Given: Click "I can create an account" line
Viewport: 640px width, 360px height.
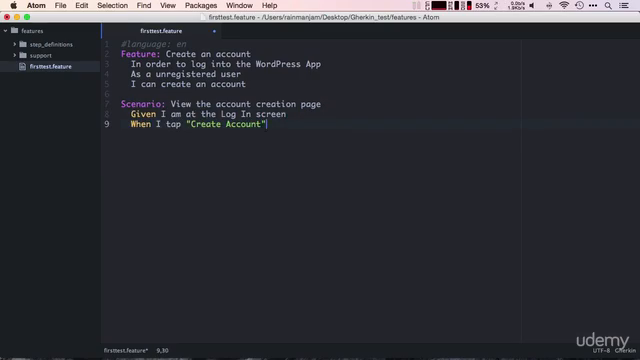Looking at the screenshot, I should [188, 84].
